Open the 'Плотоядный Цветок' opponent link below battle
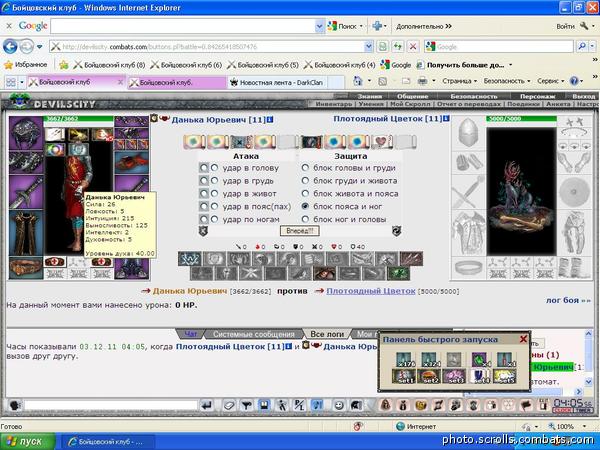 coord(370,291)
